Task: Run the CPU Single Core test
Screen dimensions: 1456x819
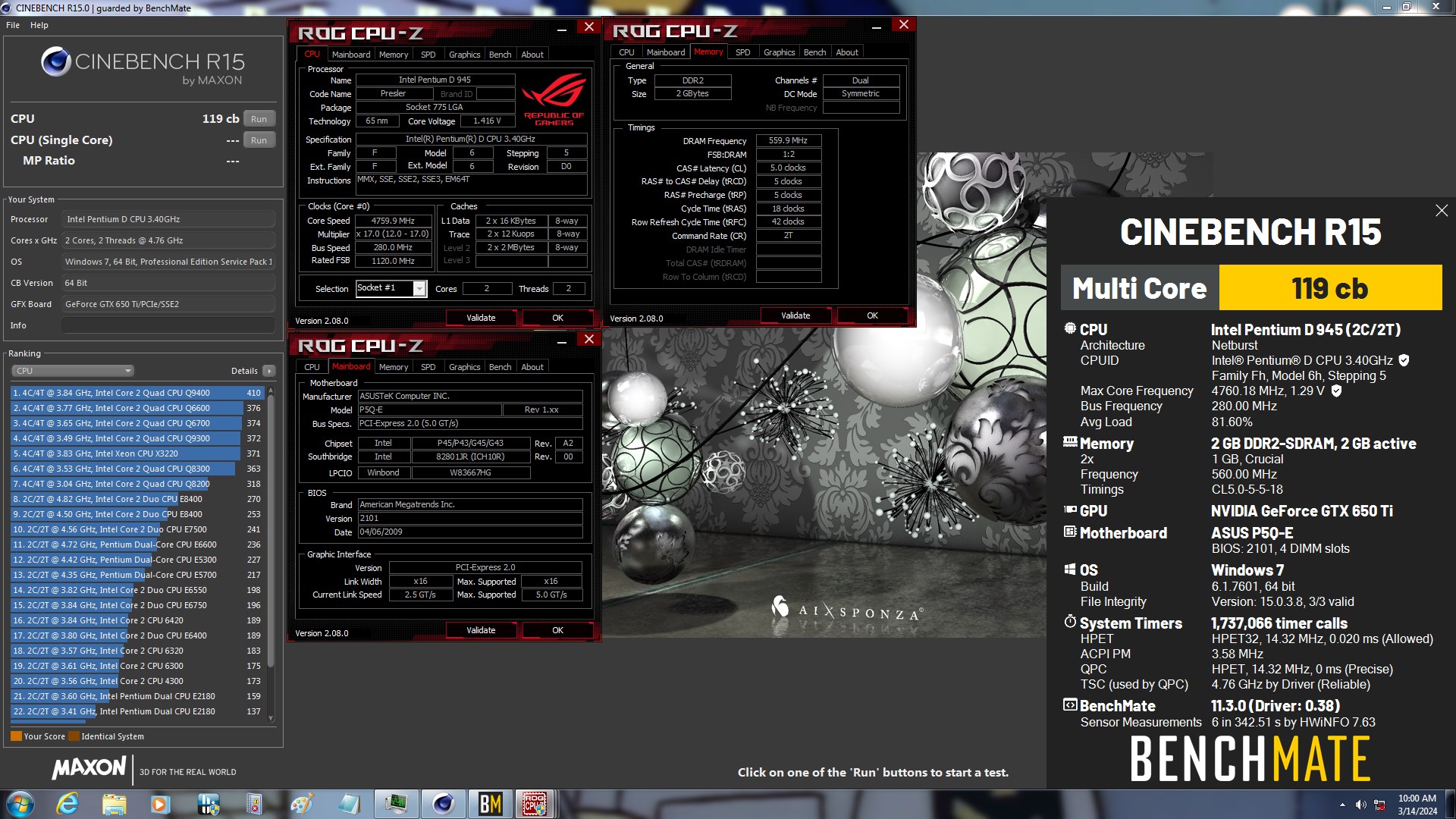Action: click(259, 140)
